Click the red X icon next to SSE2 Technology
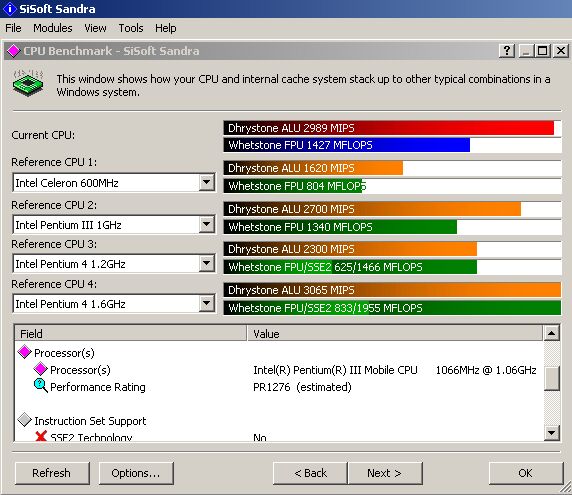The width and height of the screenshot is (572, 495). (41, 436)
